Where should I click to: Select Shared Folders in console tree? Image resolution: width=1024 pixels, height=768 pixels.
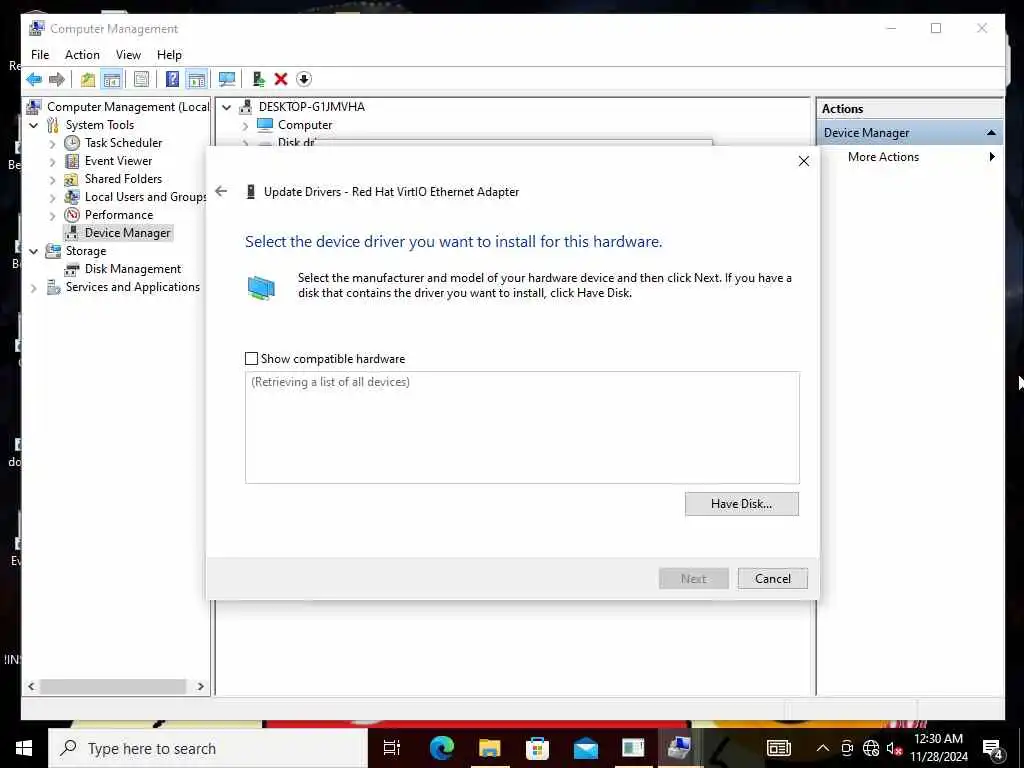(123, 179)
